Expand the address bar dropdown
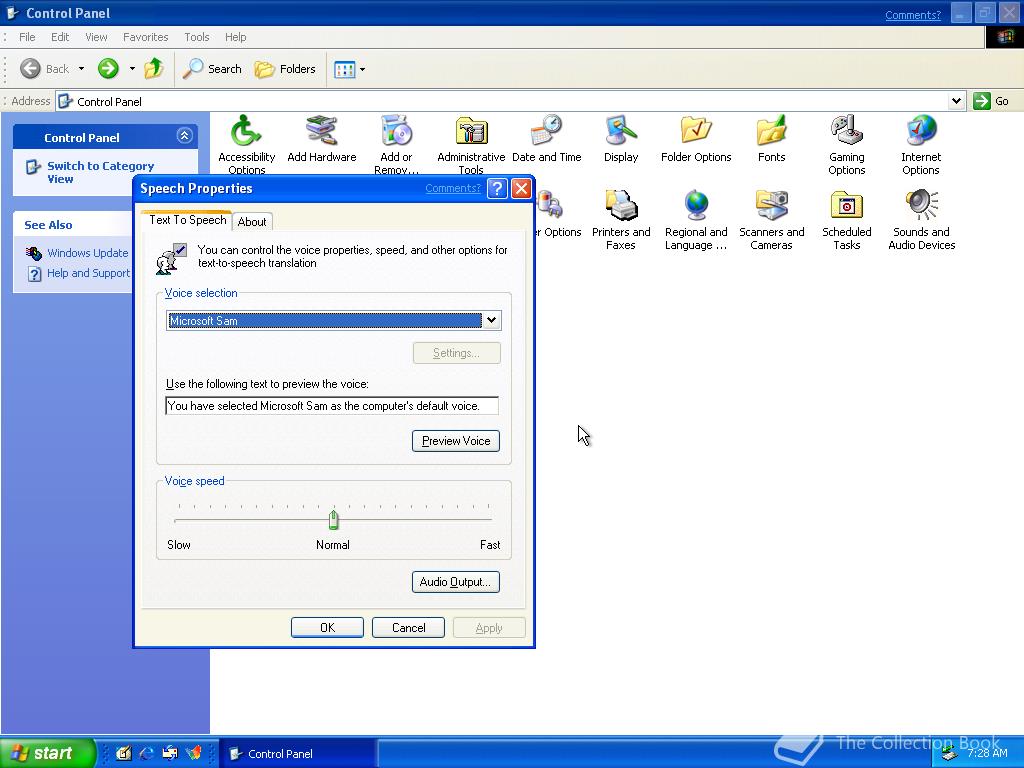Screen dimensions: 1024x768 point(956,100)
